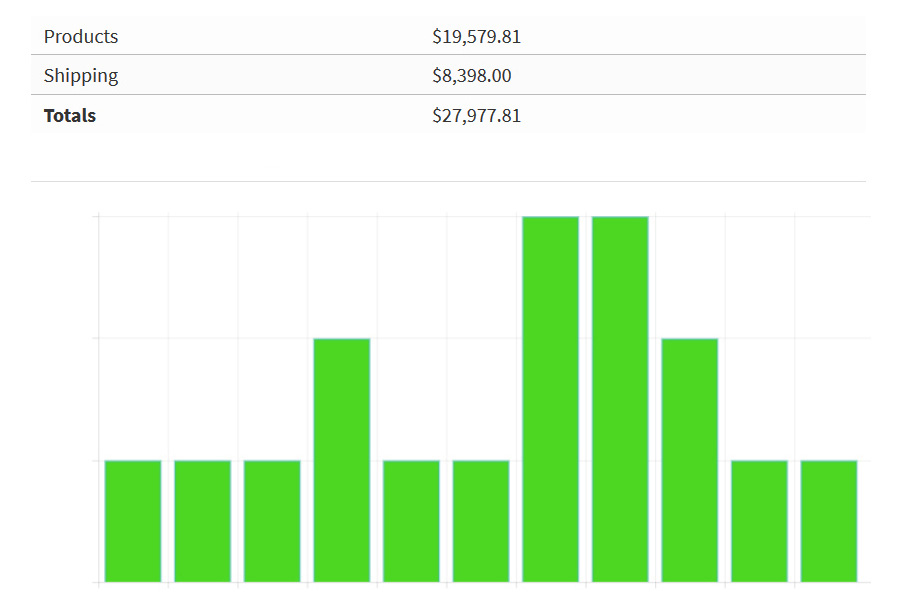Select the sixth green bar from left

pyautogui.click(x=481, y=521)
